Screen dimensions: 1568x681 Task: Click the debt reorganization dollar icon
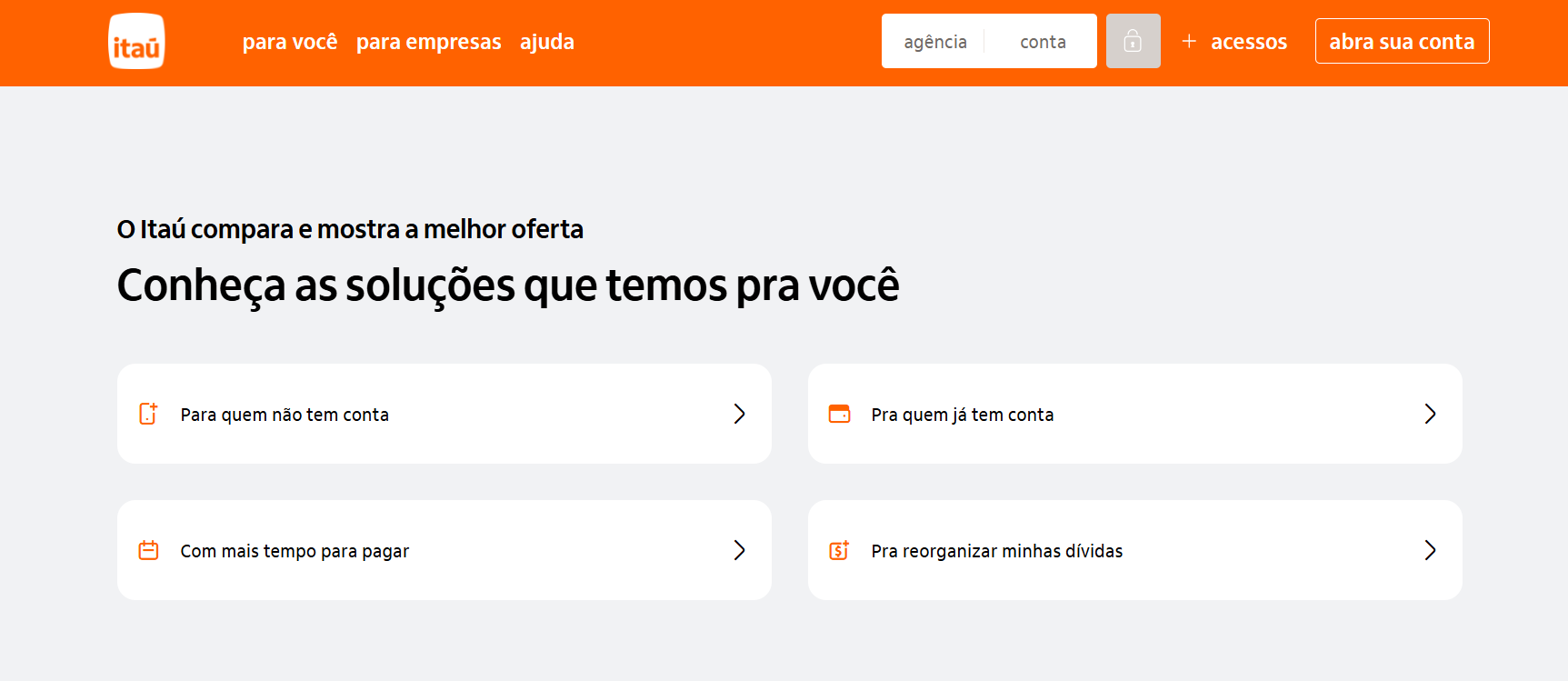click(x=839, y=550)
